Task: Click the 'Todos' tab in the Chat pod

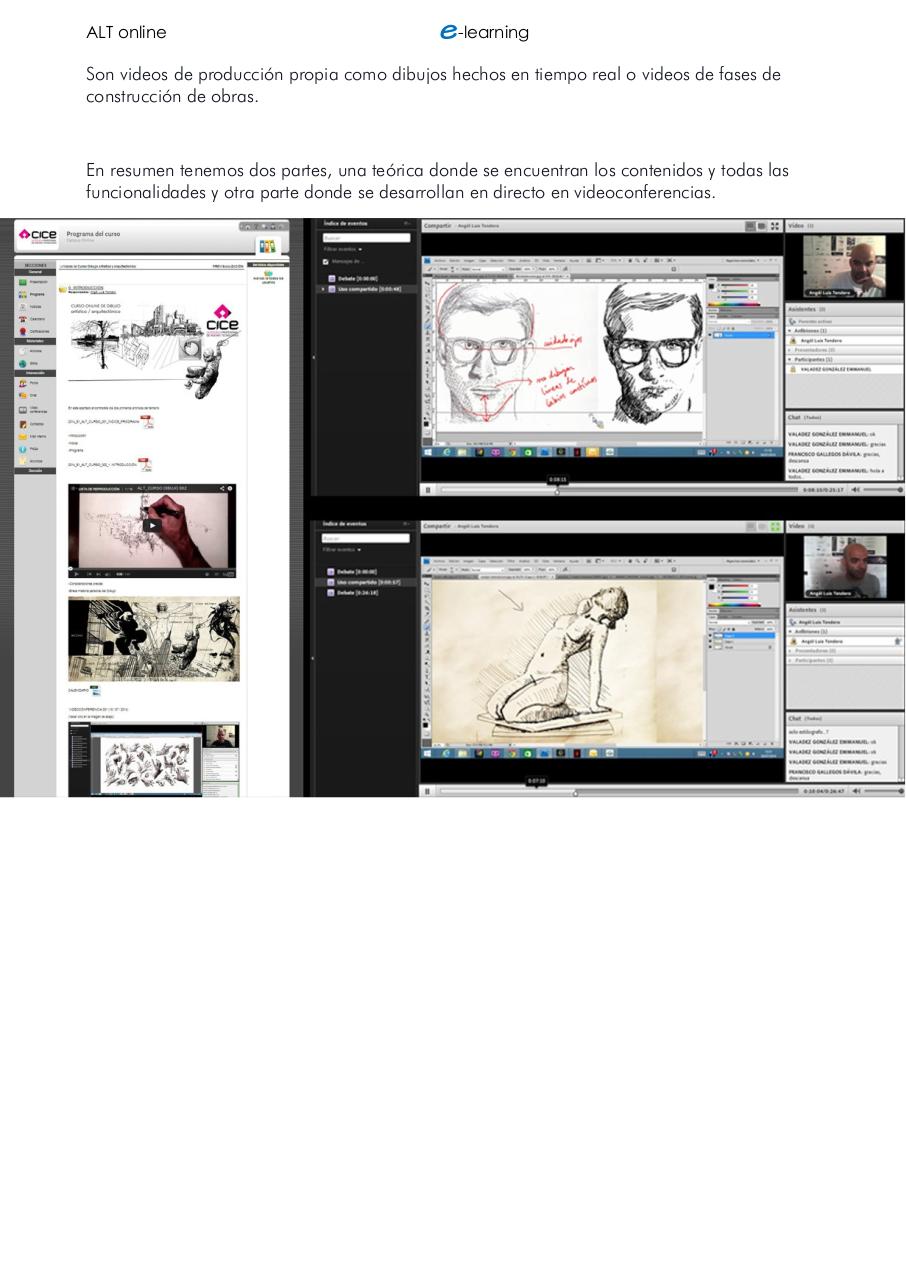Action: [812, 418]
